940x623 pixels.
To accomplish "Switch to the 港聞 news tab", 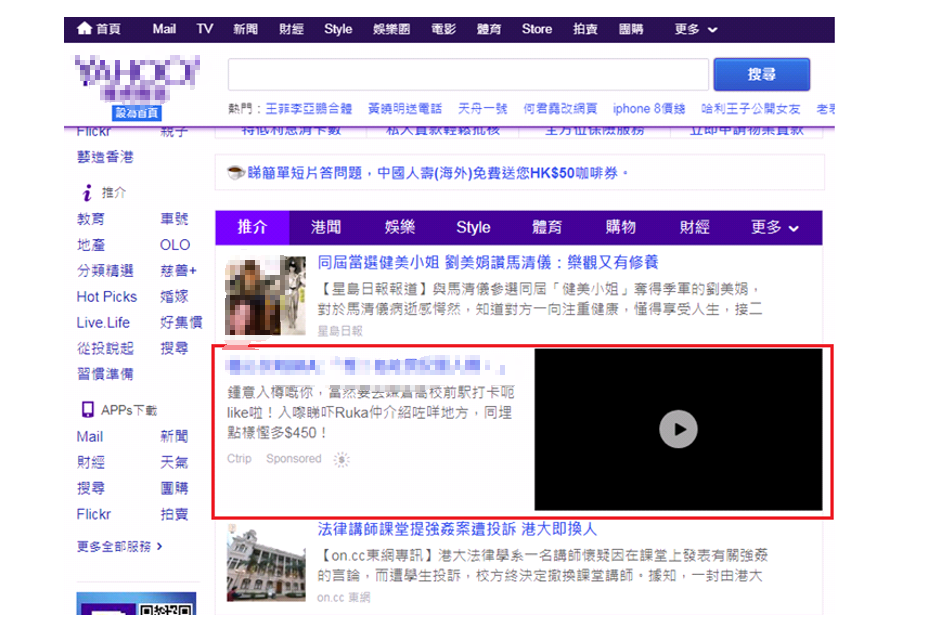I will [x=326, y=227].
